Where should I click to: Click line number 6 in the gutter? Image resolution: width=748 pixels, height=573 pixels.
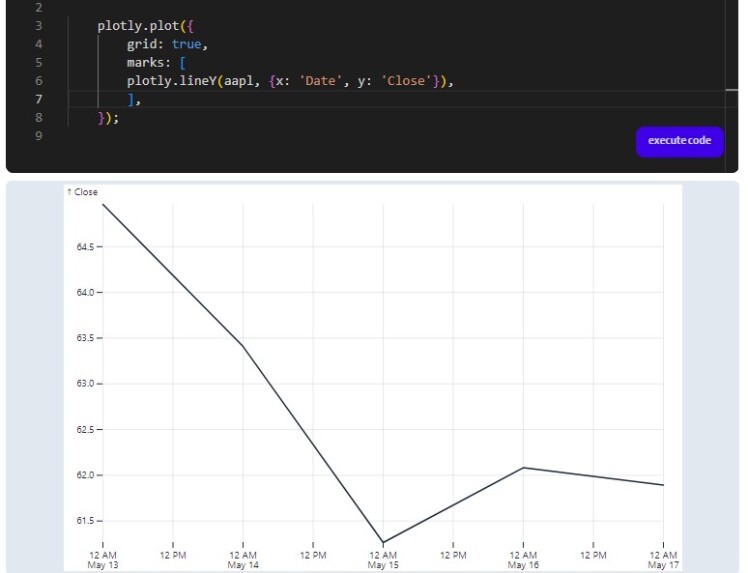[x=38, y=81]
